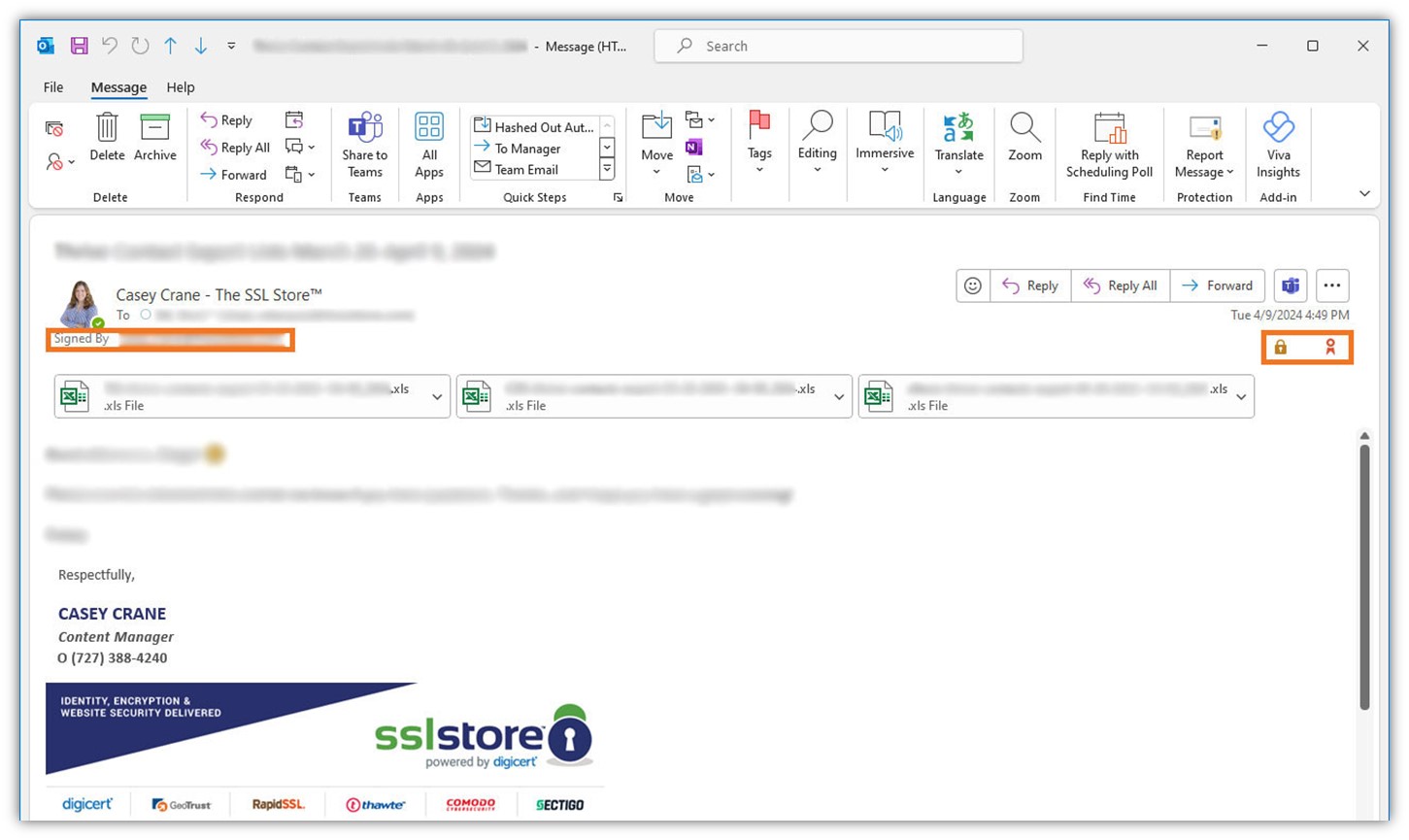Click the emoji reaction icon
The image size is (1409, 840).
(x=972, y=285)
